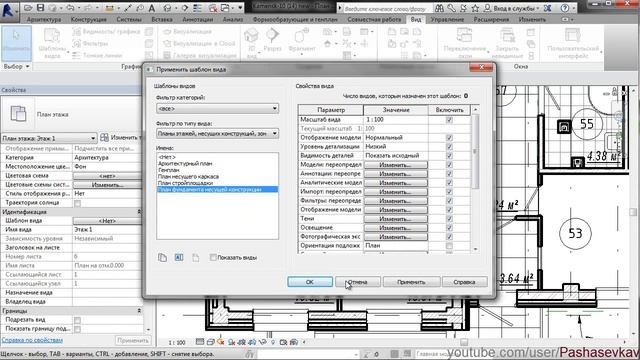Click the Help question mark icon in title bar
640x360 pixels.
point(565,8)
